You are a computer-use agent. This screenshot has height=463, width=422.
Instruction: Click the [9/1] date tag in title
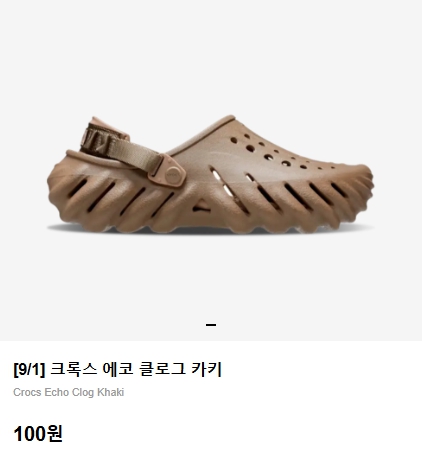tap(29, 369)
